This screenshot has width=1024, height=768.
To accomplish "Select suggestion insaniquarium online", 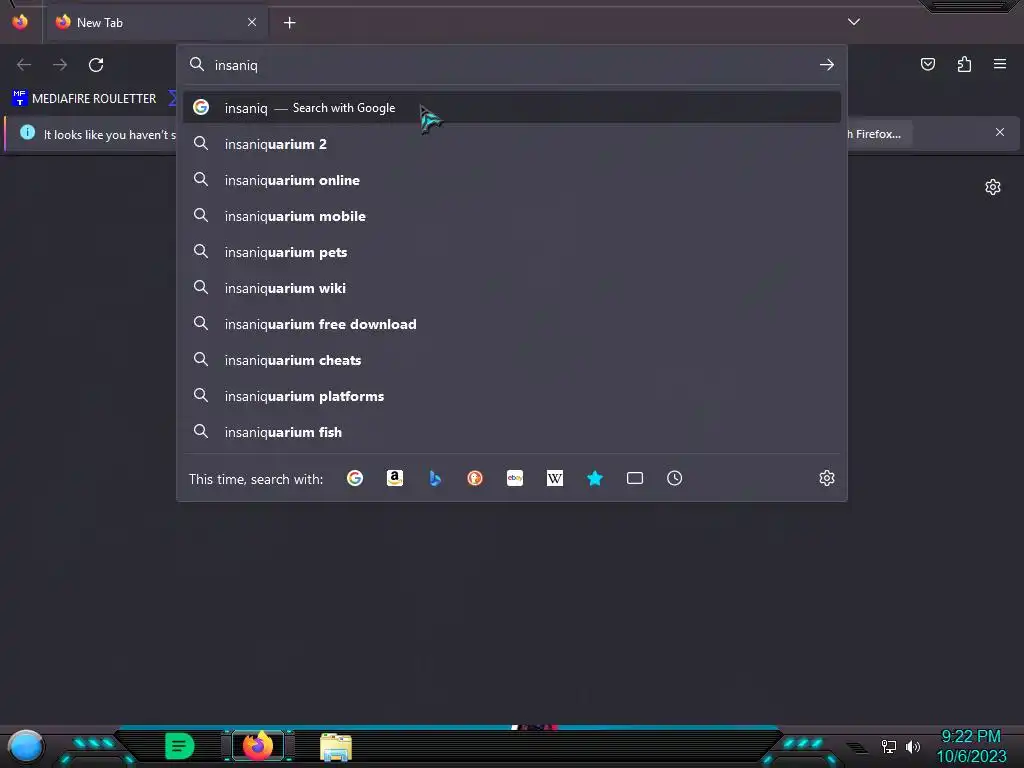I will click(512, 180).
